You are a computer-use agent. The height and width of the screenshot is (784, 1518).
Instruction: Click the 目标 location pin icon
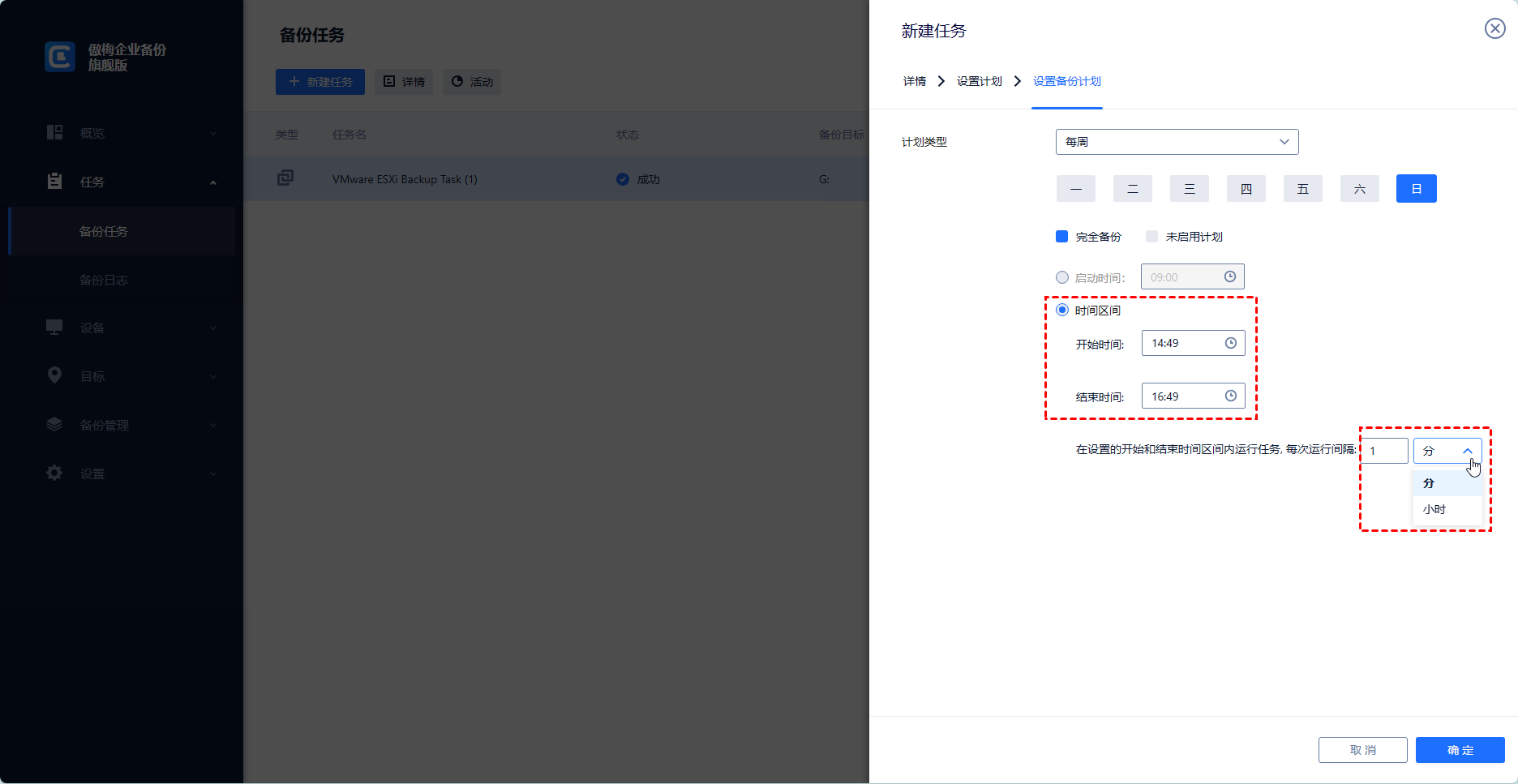54,375
